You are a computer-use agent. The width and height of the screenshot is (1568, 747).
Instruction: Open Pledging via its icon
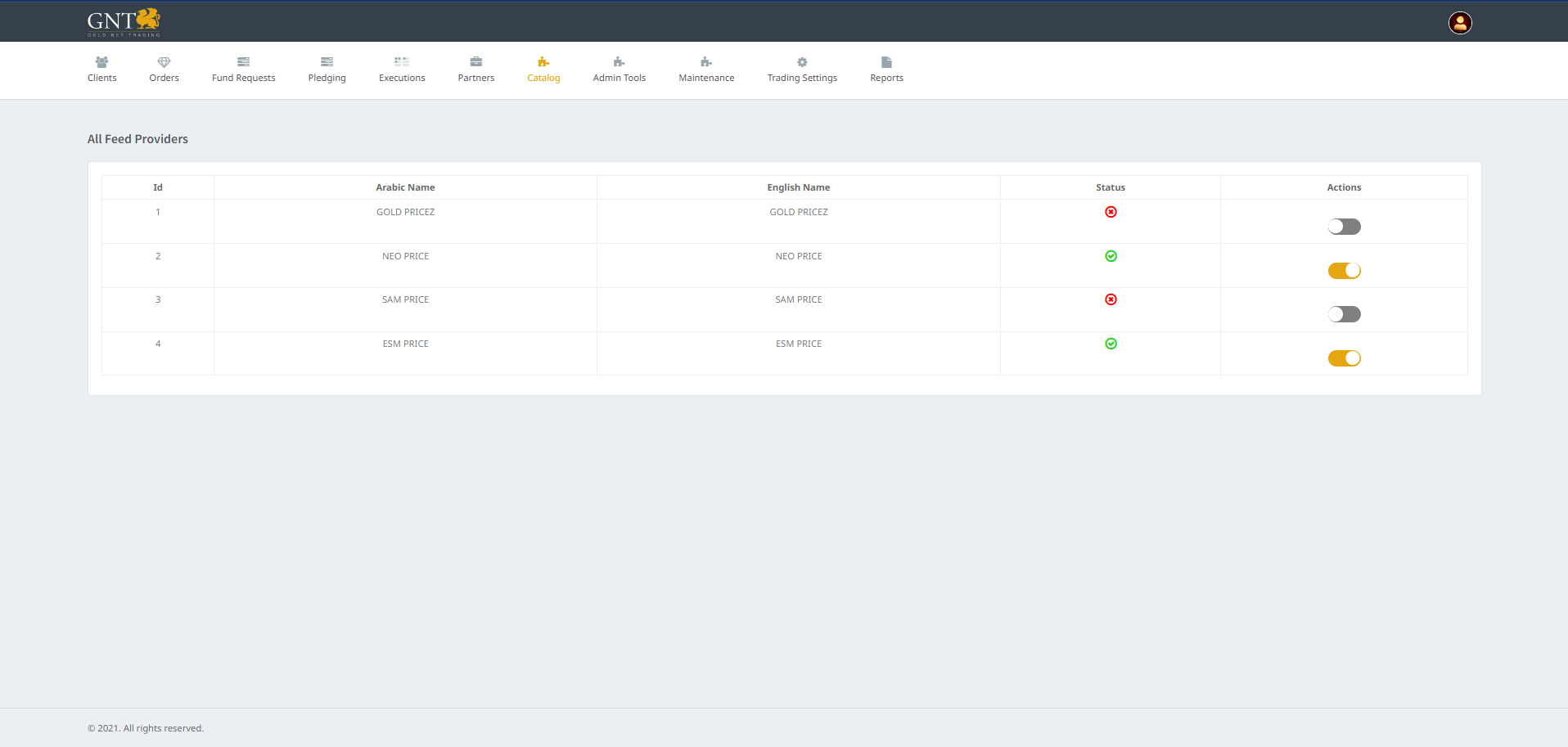point(327,62)
